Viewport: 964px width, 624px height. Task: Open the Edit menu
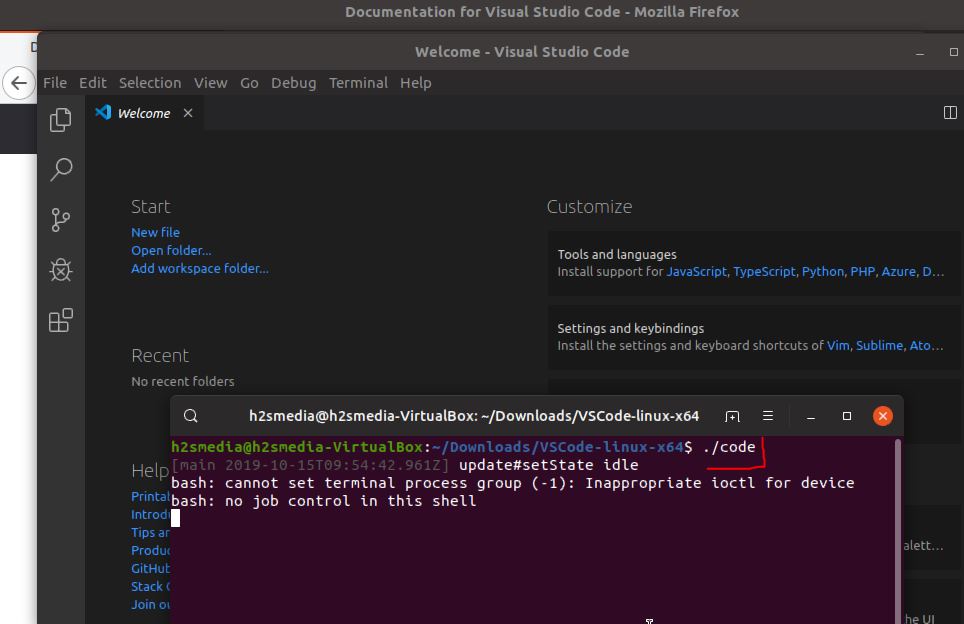tap(93, 83)
